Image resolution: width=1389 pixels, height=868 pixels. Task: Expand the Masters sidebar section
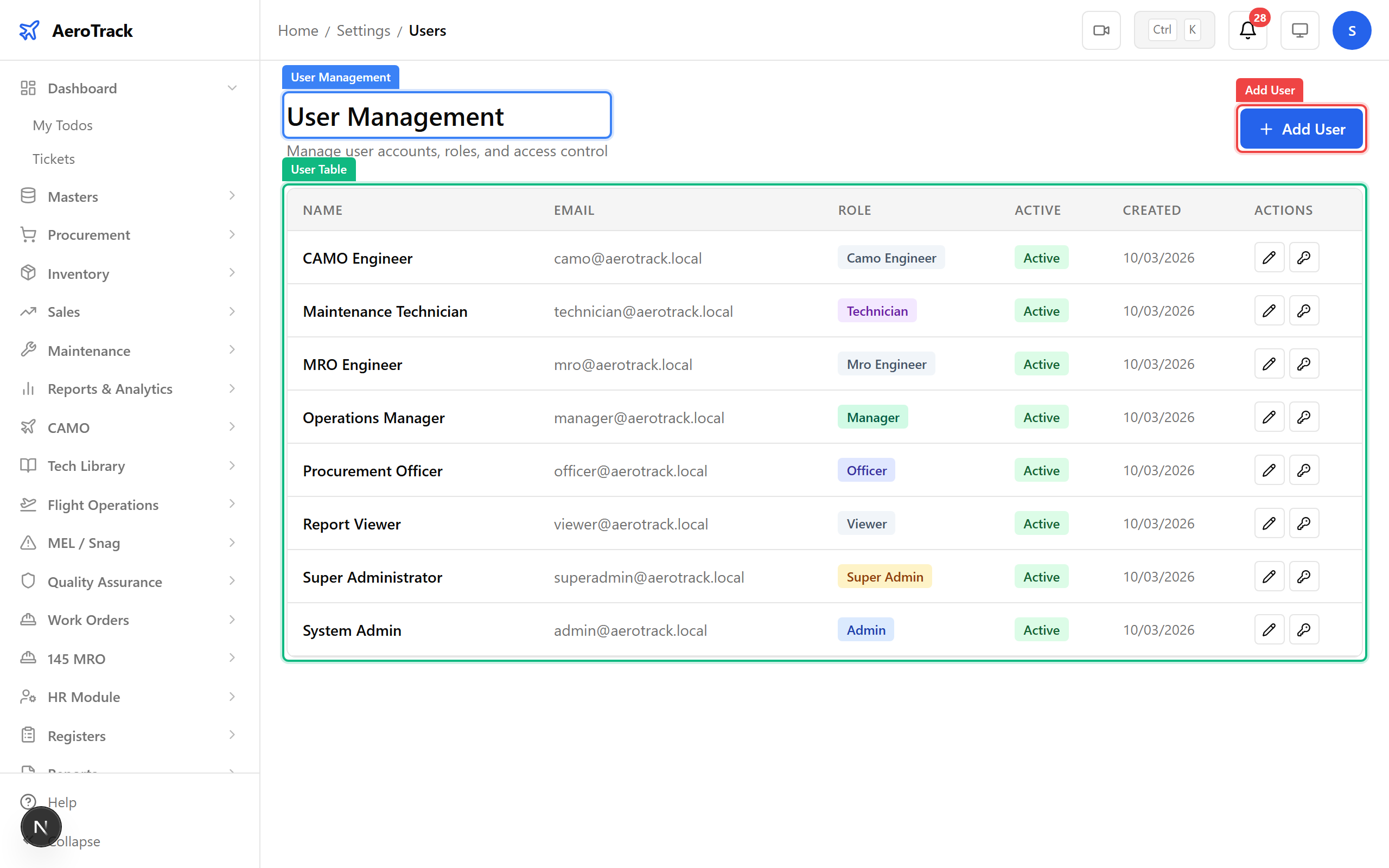coord(232,196)
